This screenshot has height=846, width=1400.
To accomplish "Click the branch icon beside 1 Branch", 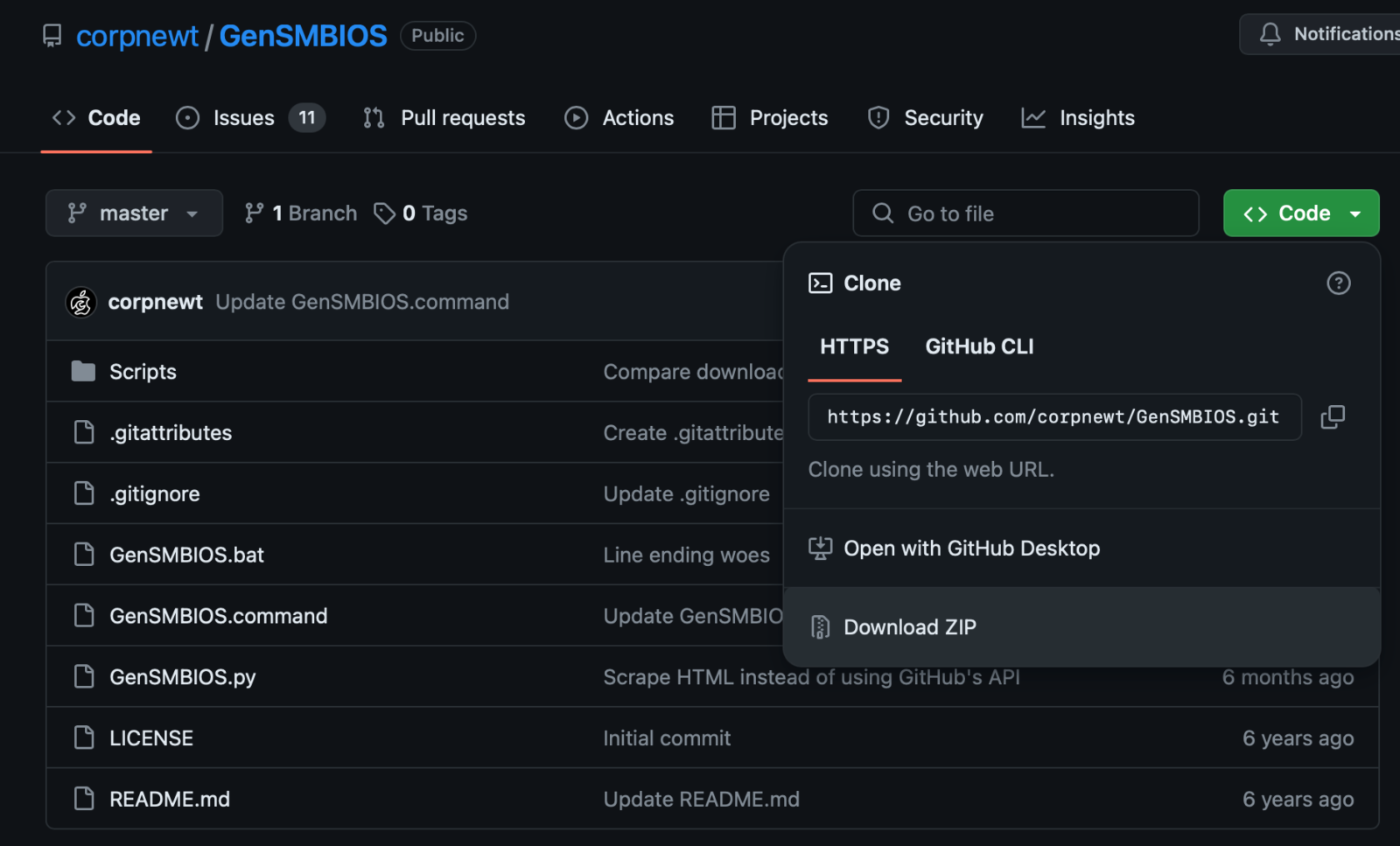I will click(254, 213).
